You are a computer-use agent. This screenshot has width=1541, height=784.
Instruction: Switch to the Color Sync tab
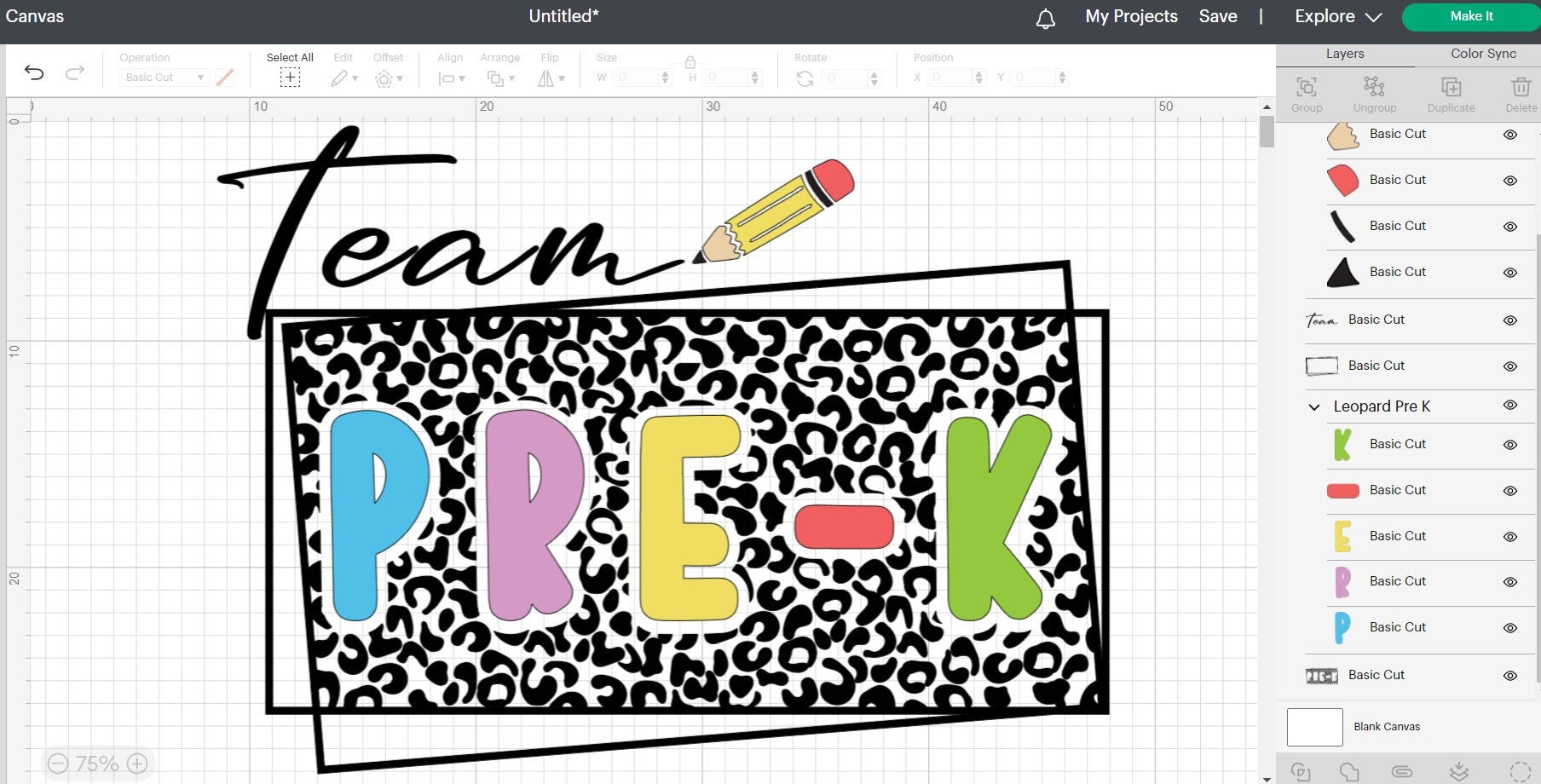click(x=1482, y=53)
